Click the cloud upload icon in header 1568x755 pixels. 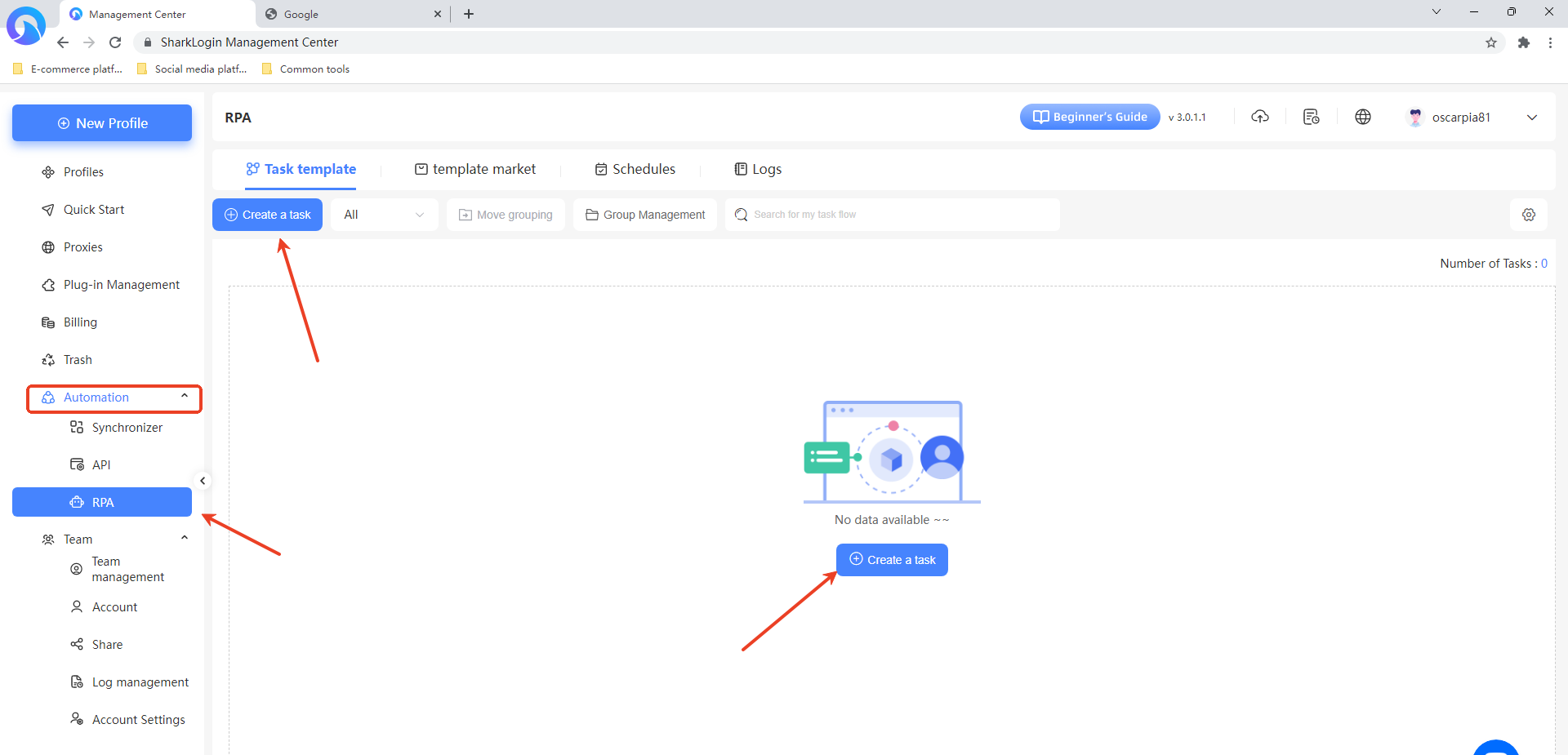[x=1260, y=117]
